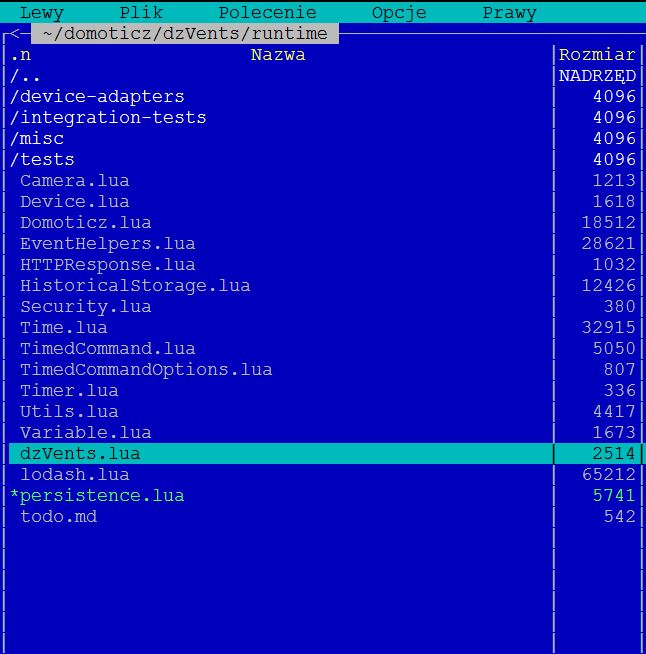Click size value 5741 of persistence.lua
This screenshot has width=646, height=654.
tap(614, 496)
